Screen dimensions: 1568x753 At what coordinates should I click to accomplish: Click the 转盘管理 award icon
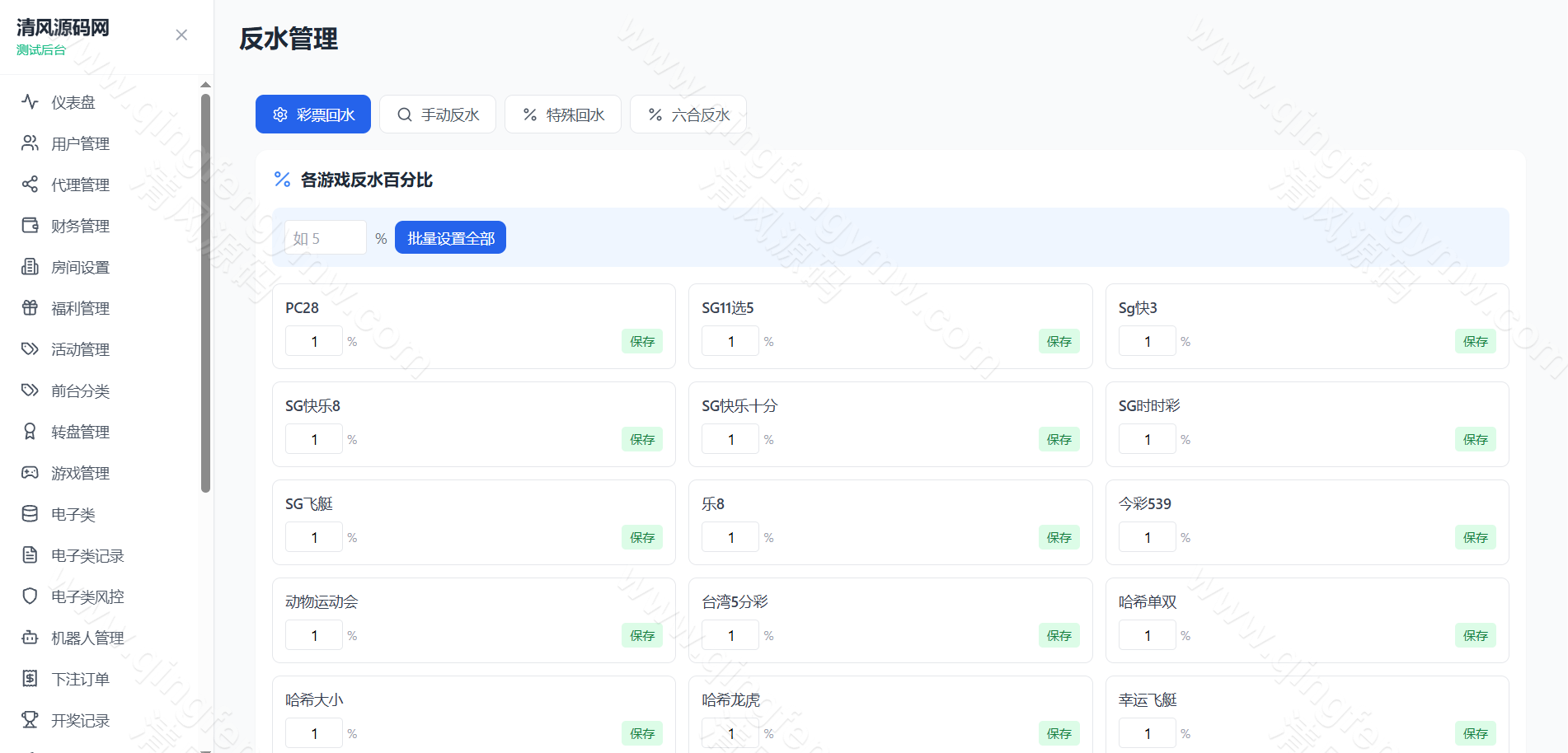[30, 431]
